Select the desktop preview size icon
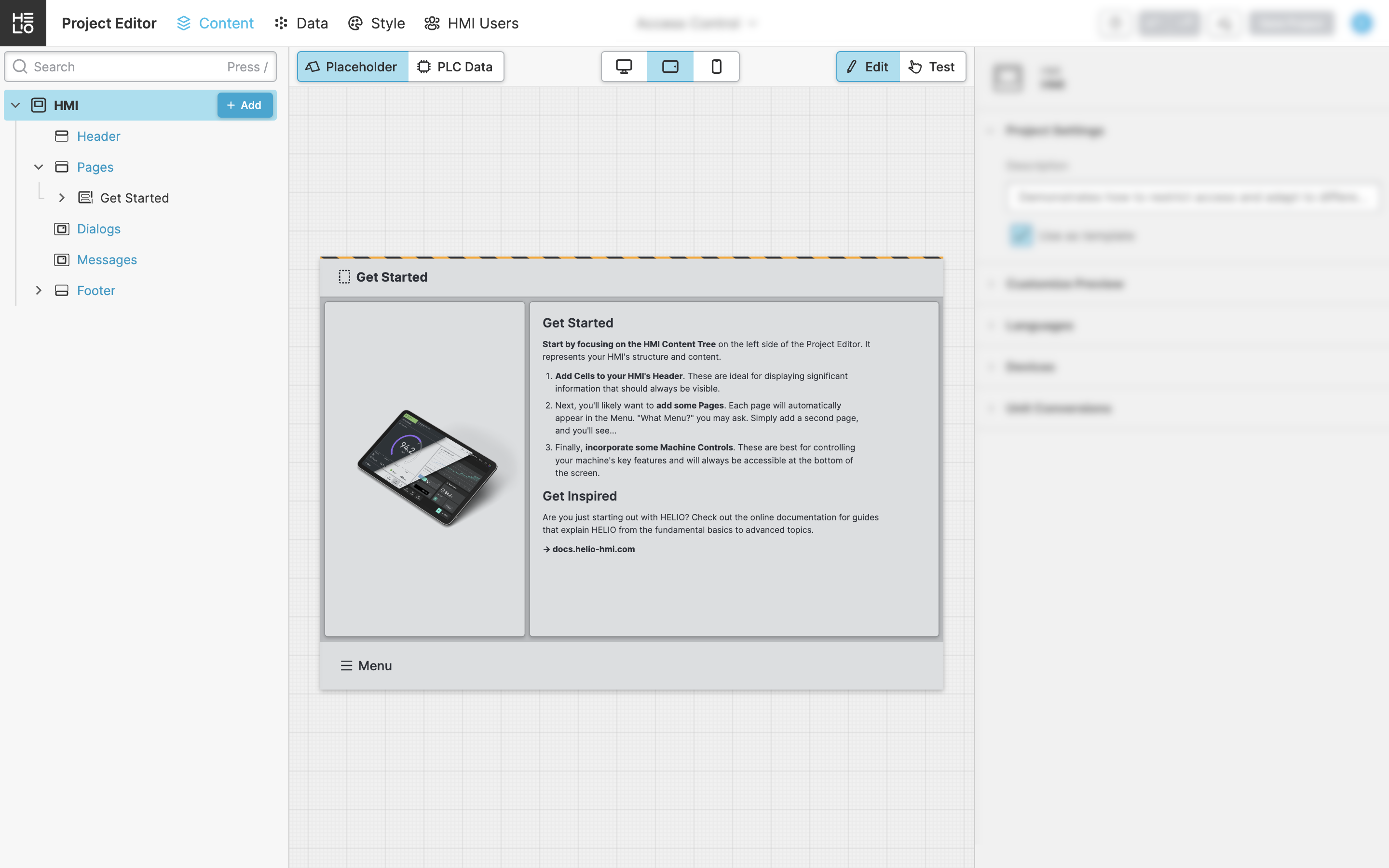 pyautogui.click(x=624, y=67)
